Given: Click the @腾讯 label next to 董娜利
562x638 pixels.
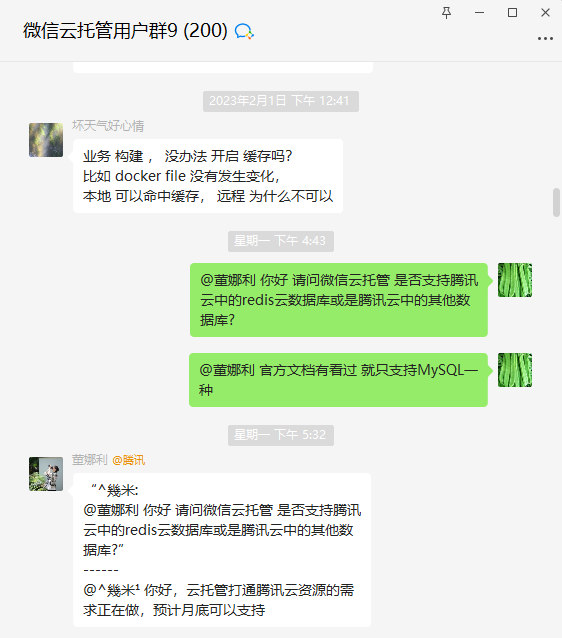Looking at the screenshot, I should (129, 460).
